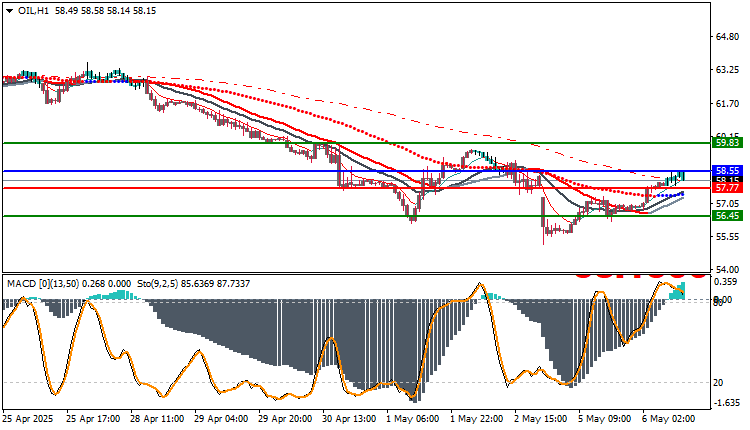Click the 64.80 price scale value
Screen dimensions: 750x430
point(727,36)
